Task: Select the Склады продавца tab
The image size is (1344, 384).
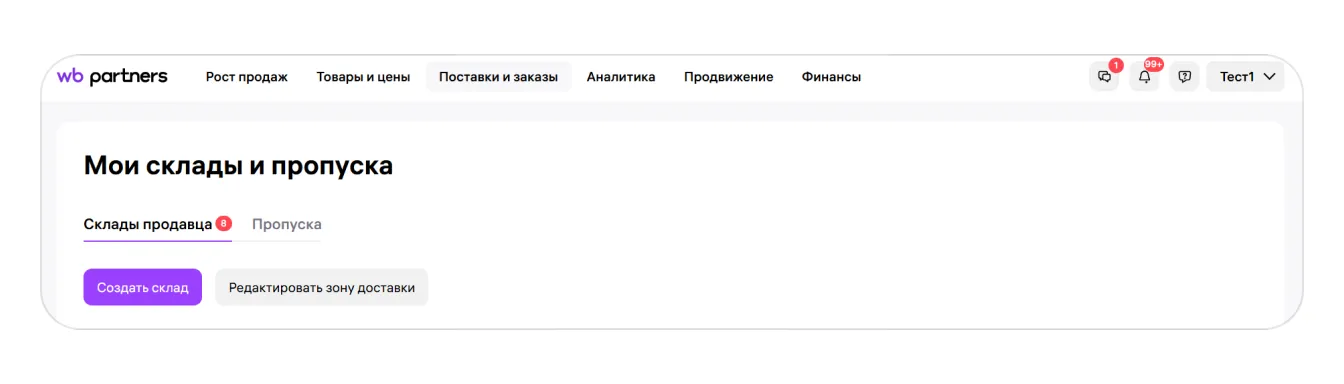Action: 157,224
